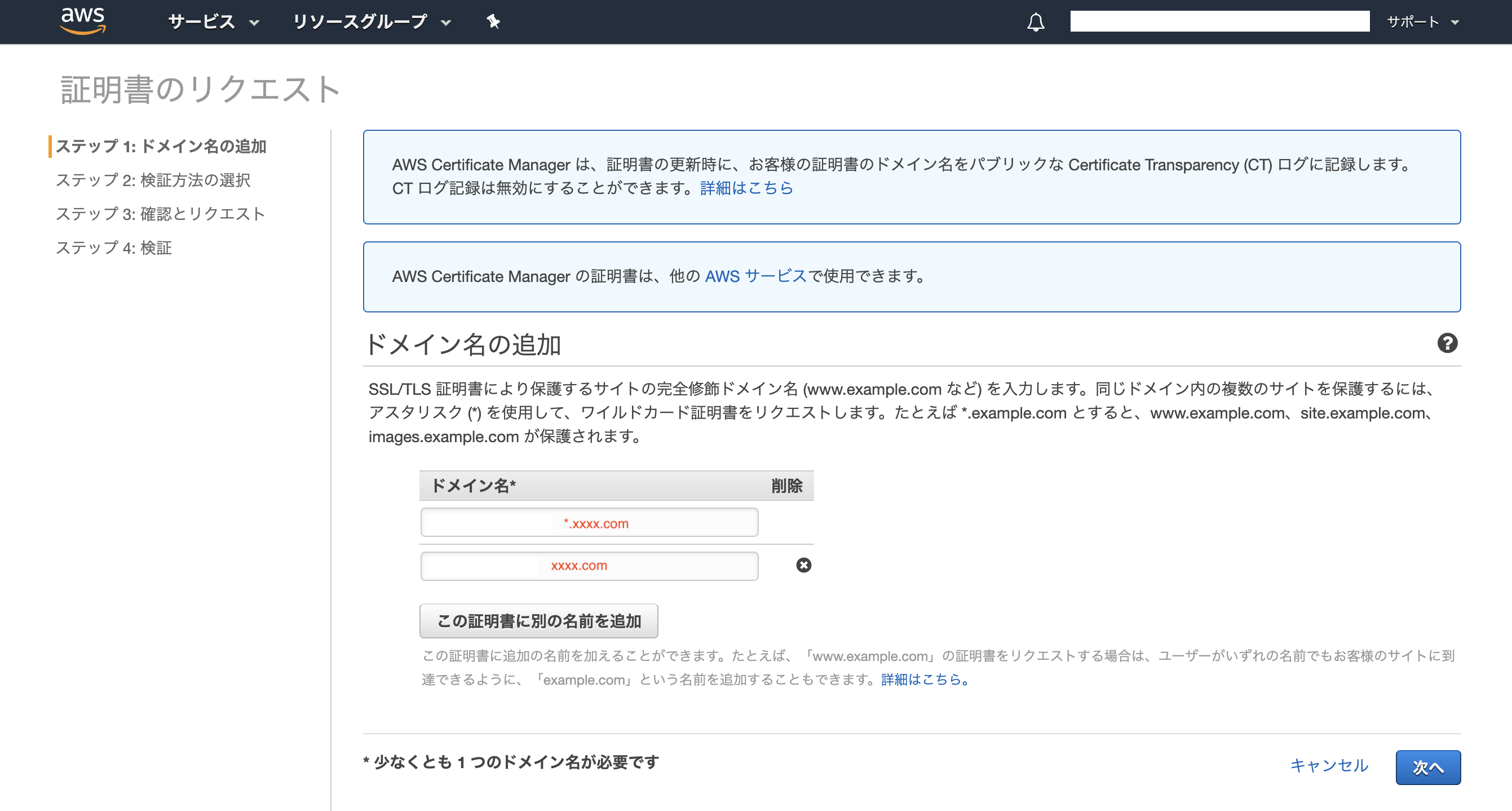Remove the xxxx.com domain row with the X icon
Screen dimensions: 1512x811
[803, 566]
